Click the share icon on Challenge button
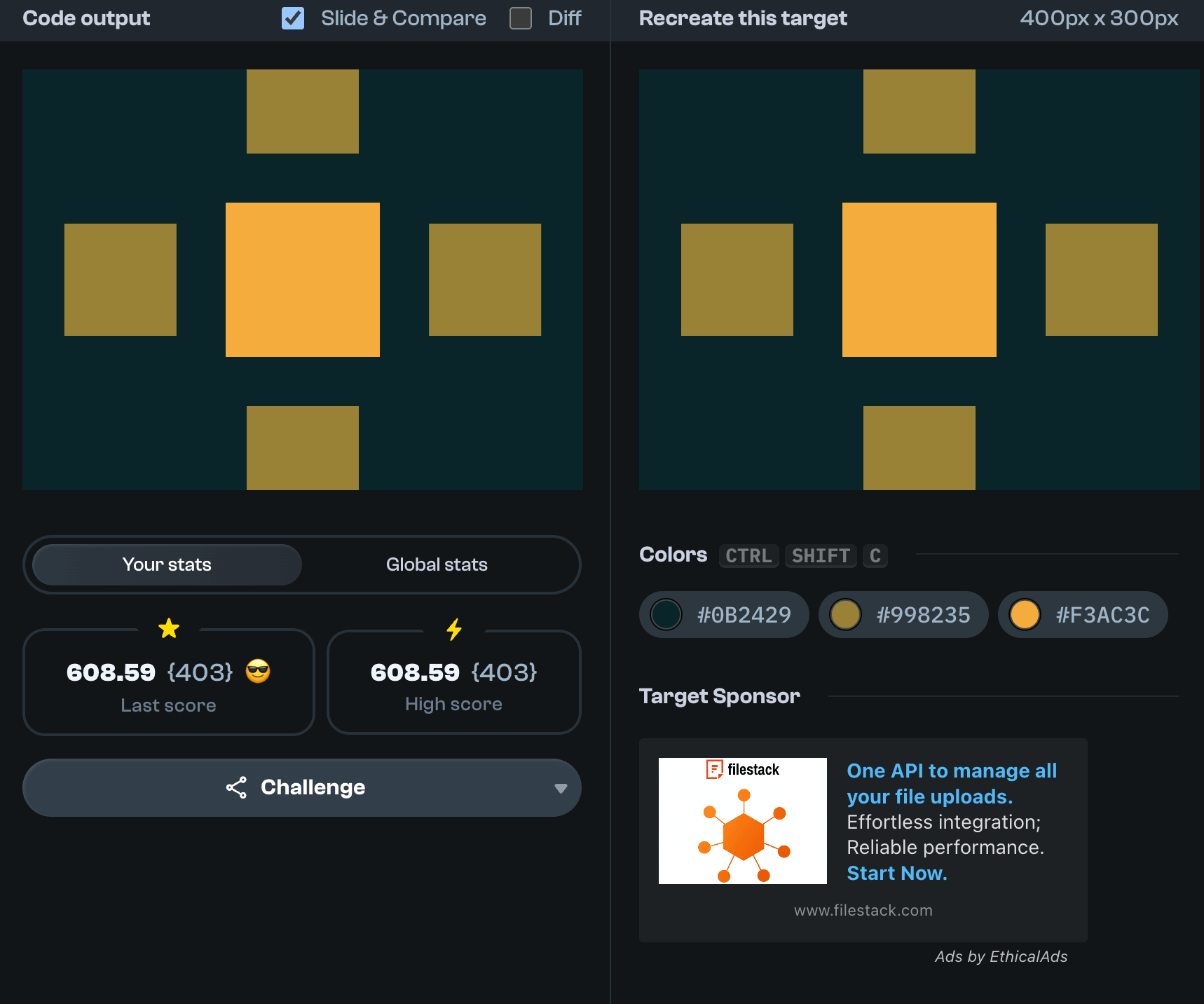Viewport: 1204px width, 1004px height. pyautogui.click(x=236, y=787)
